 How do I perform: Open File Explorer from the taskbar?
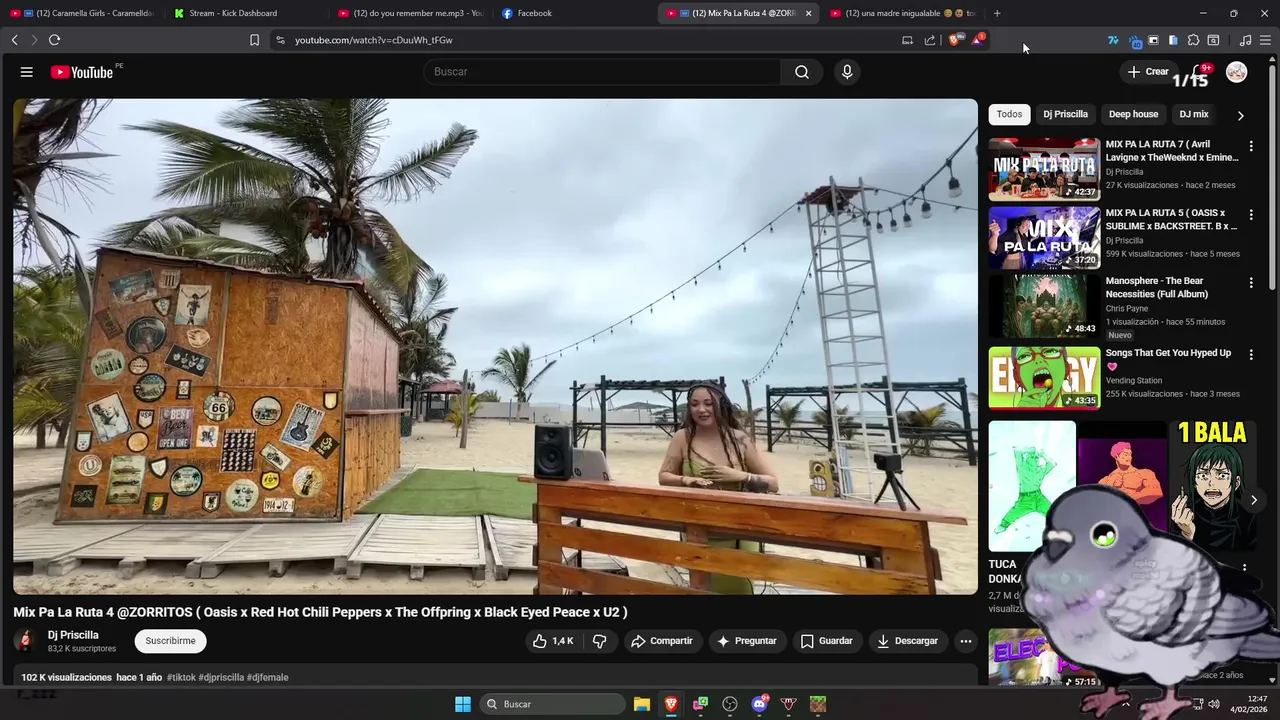click(642, 704)
